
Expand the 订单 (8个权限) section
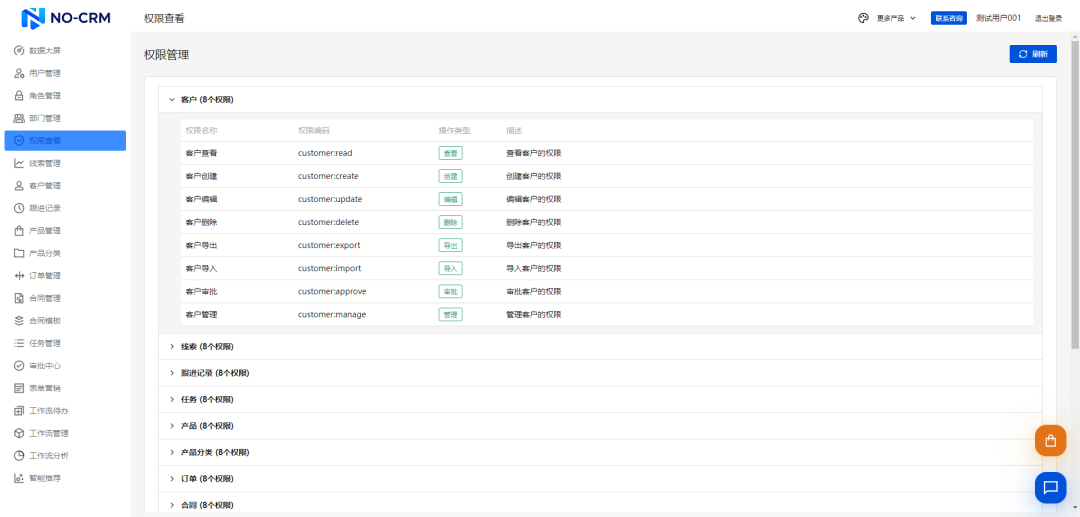pyautogui.click(x=600, y=479)
